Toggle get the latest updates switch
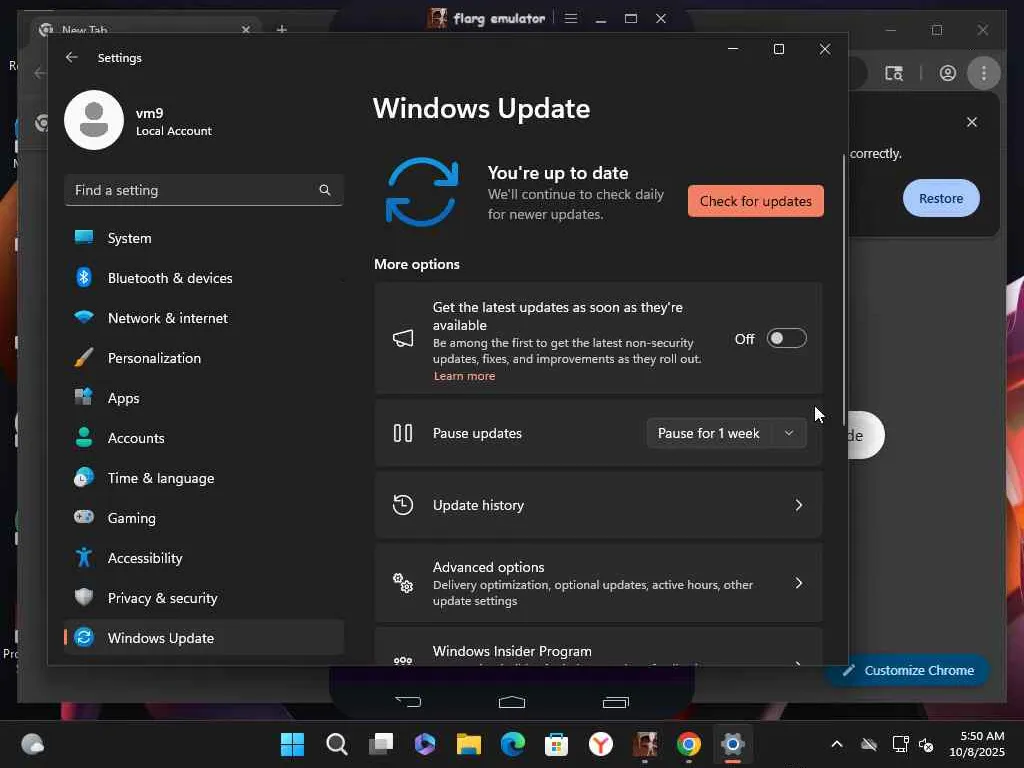 [786, 338]
